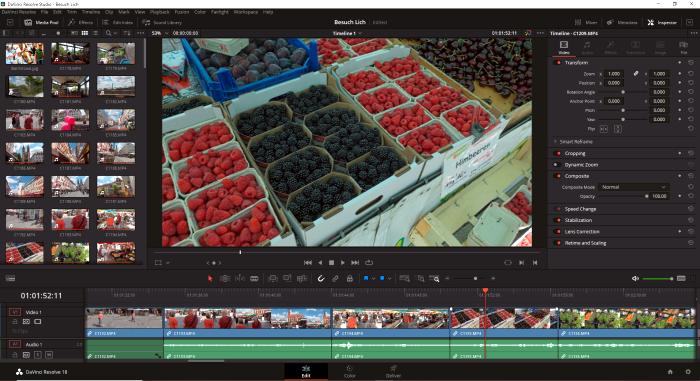Viewport: 700px width, 381px height.
Task: Click the Zoom X value field
Action: coord(614,74)
